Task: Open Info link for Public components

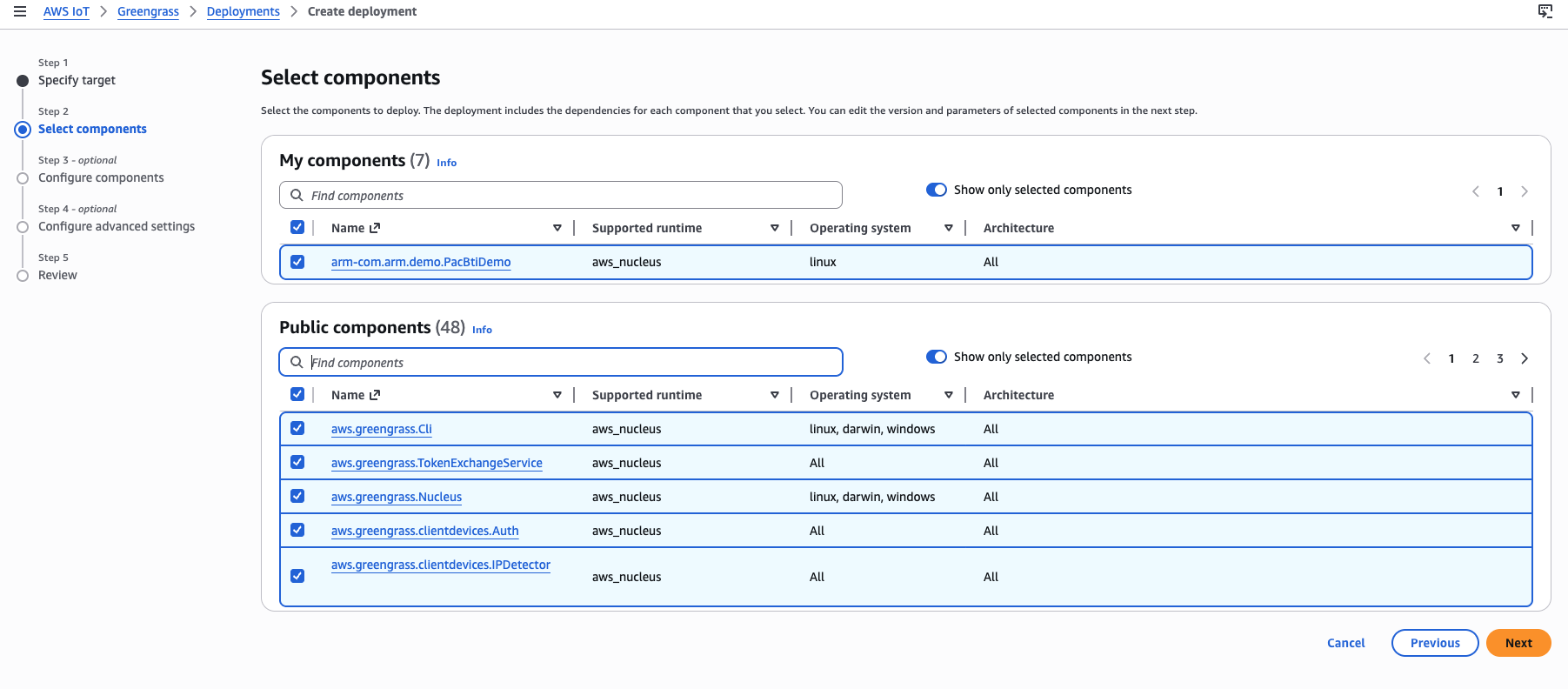Action: click(482, 330)
